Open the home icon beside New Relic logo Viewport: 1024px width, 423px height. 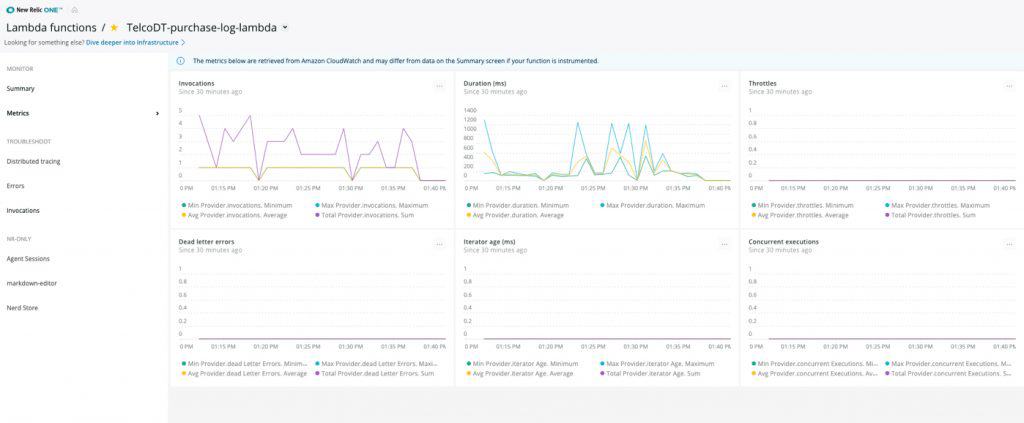(x=74, y=10)
